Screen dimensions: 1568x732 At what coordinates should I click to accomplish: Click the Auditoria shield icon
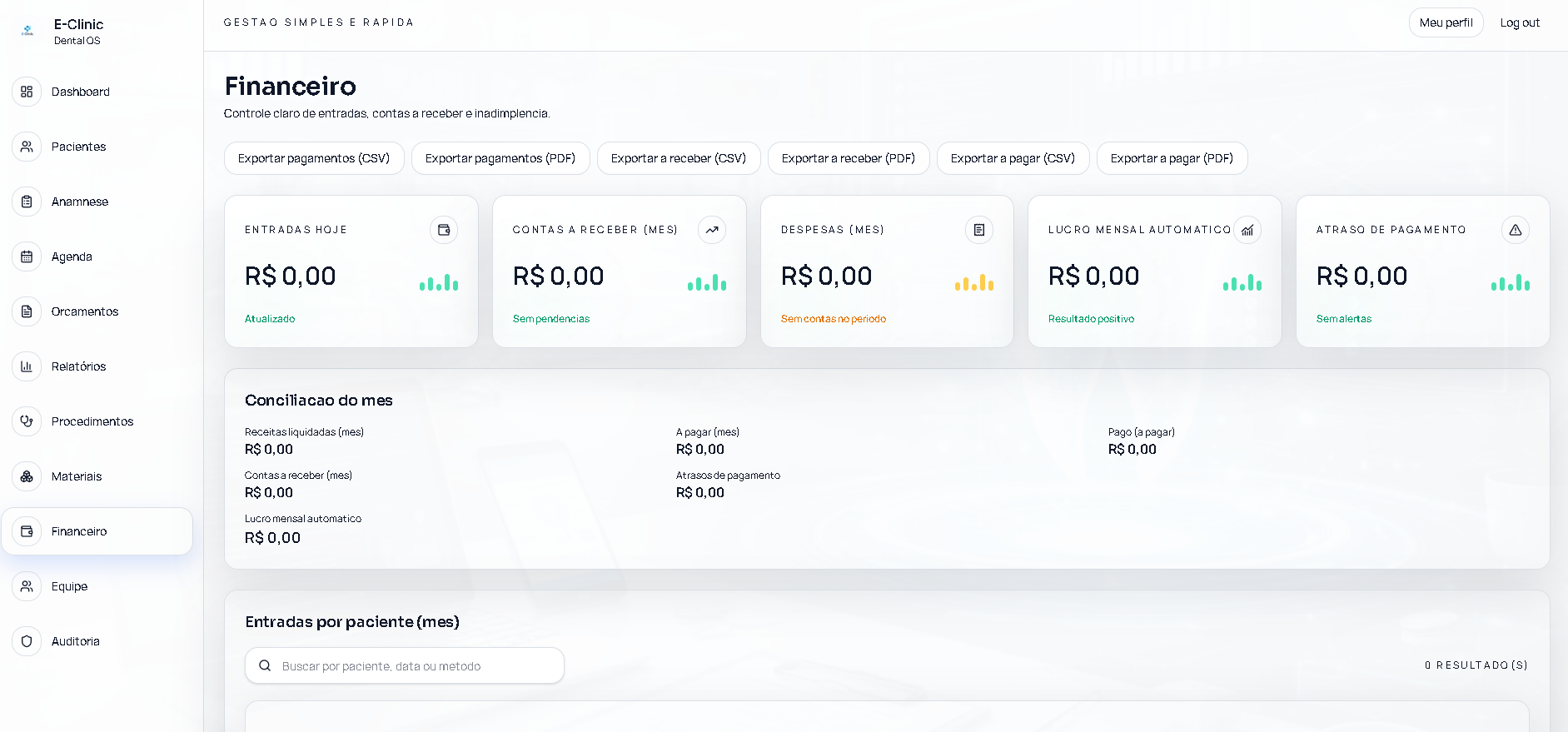[27, 641]
